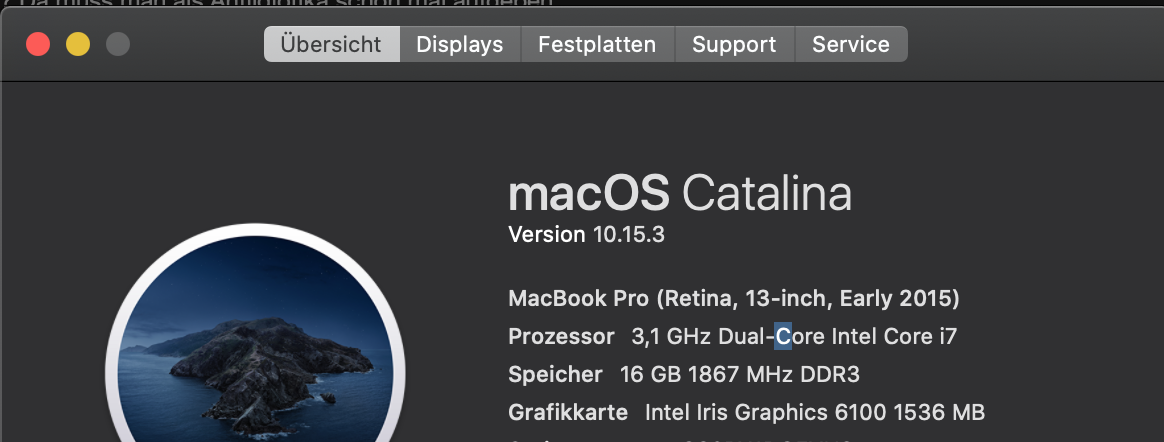1164x442 pixels.
Task: Click the Speicher label
Action: point(555,374)
